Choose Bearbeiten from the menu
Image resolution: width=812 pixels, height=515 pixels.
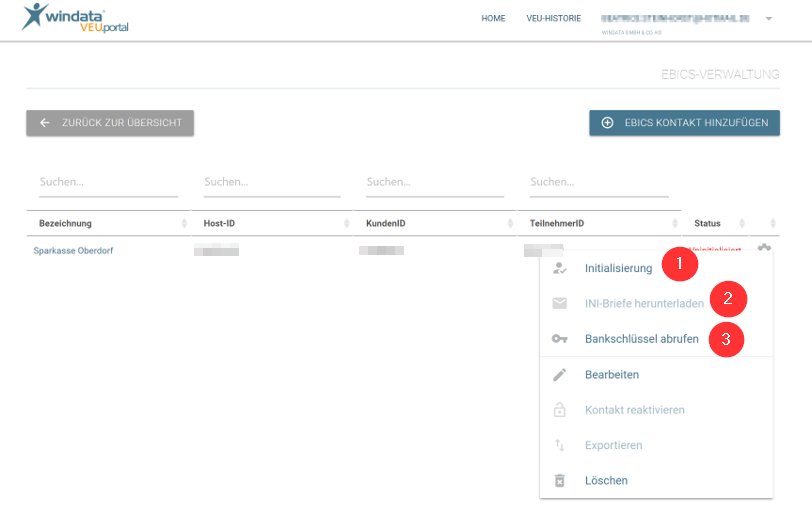[x=612, y=375]
